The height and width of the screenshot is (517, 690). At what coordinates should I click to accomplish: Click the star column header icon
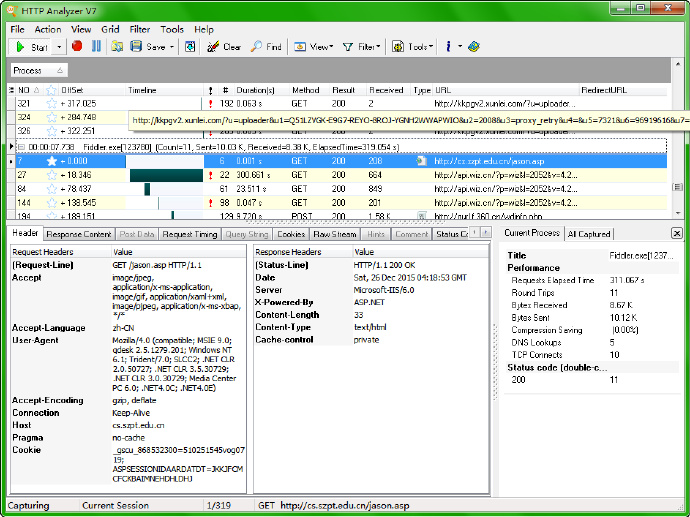(x=51, y=90)
